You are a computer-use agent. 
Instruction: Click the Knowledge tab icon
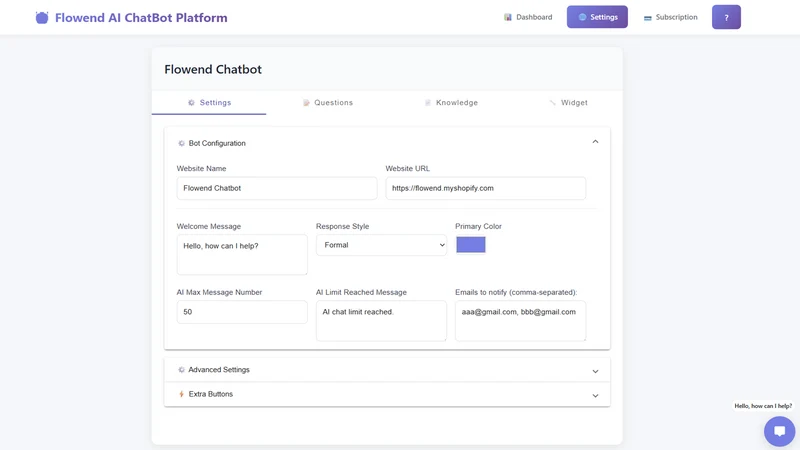pyautogui.click(x=428, y=103)
